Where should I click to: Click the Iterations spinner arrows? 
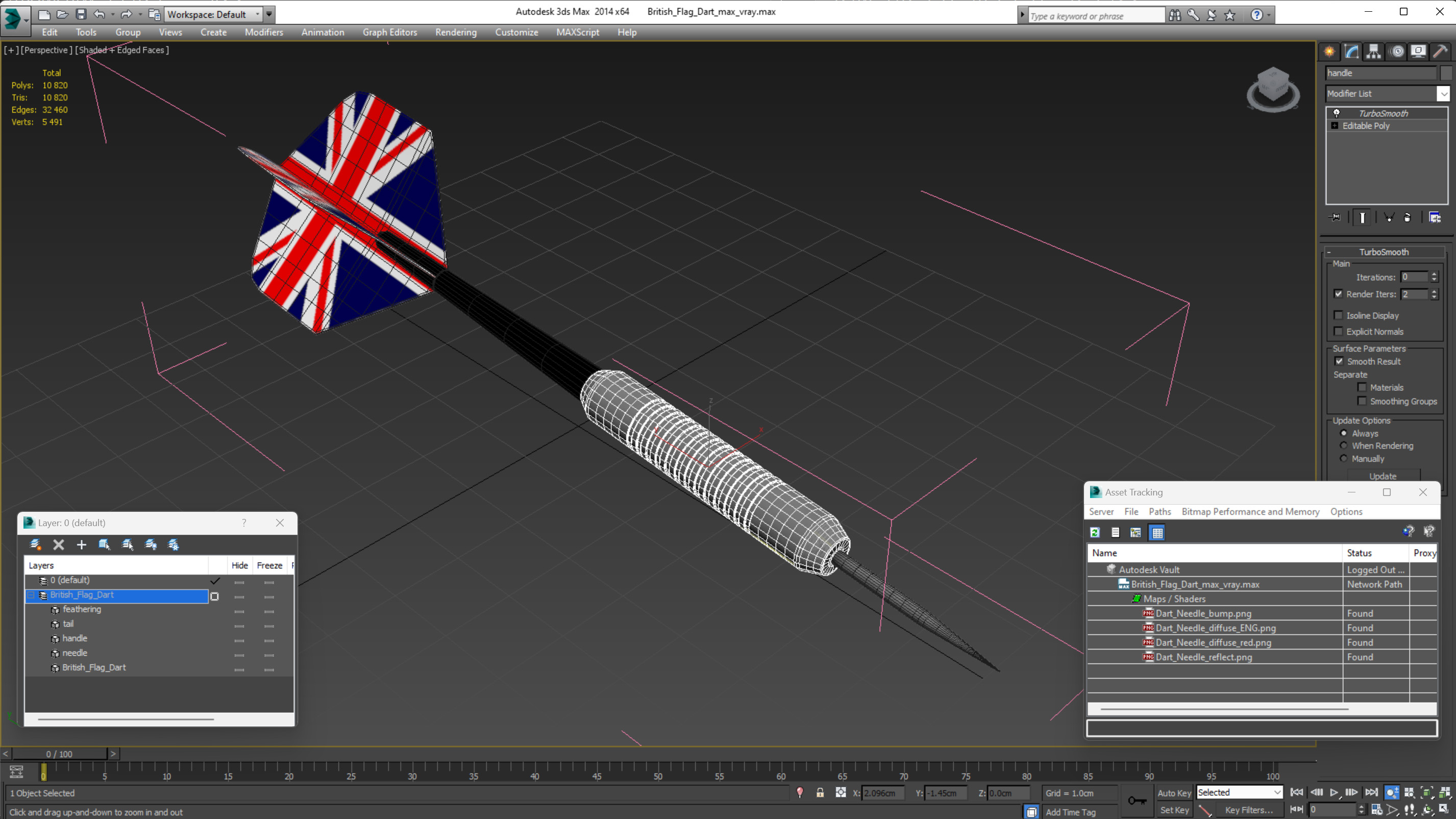(1434, 277)
